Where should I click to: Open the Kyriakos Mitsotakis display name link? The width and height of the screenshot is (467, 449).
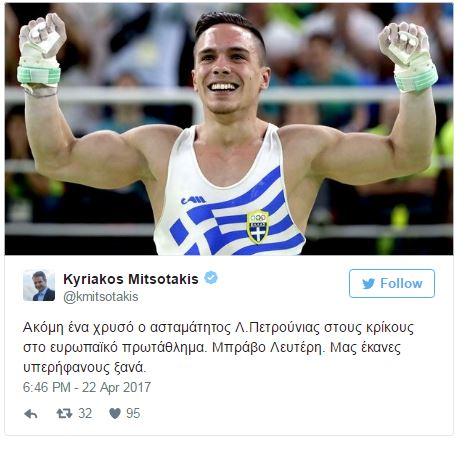pos(131,279)
